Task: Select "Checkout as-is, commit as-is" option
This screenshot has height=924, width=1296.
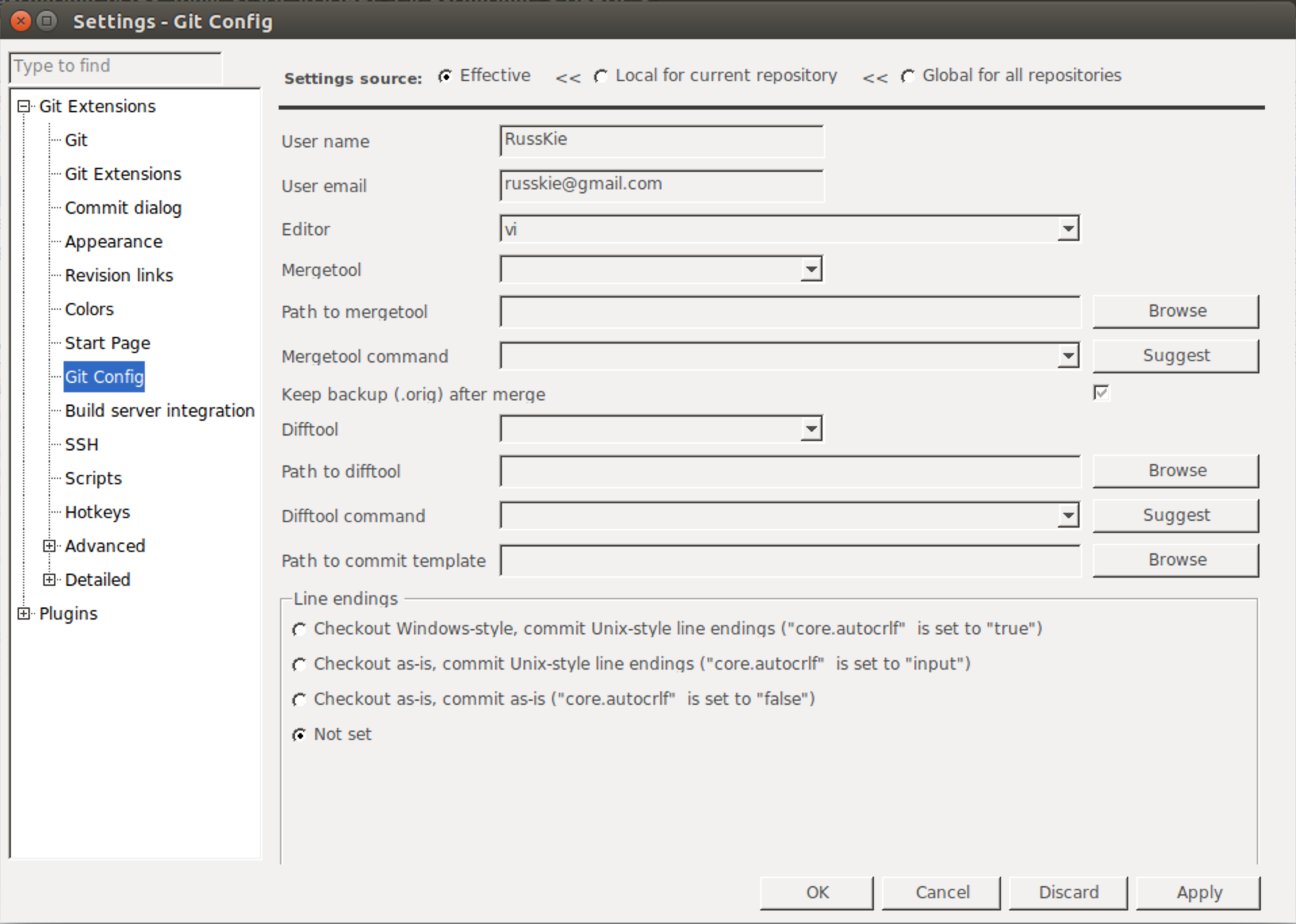Action: click(299, 699)
